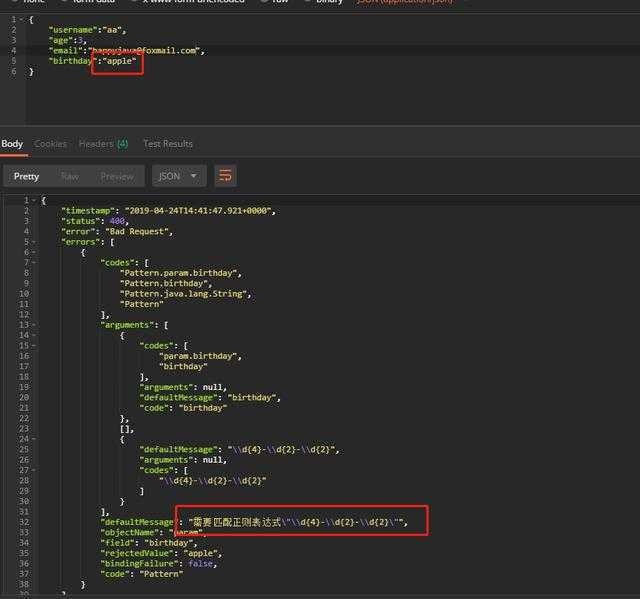The width and height of the screenshot is (640, 599).
Task: Click "arguments": null at line 19
Action: coord(183,387)
